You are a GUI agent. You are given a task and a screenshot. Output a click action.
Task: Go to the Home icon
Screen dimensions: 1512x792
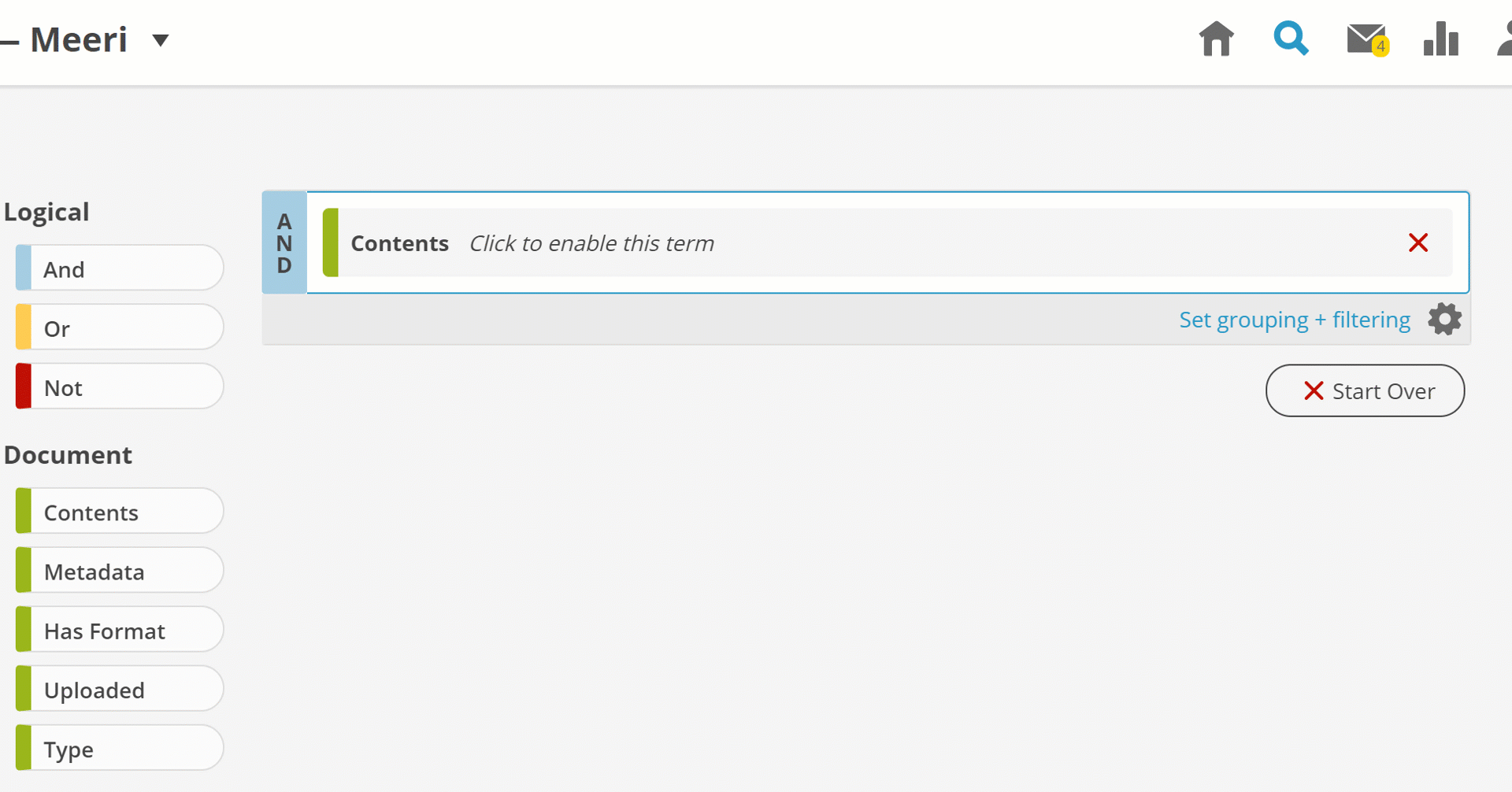click(x=1217, y=39)
